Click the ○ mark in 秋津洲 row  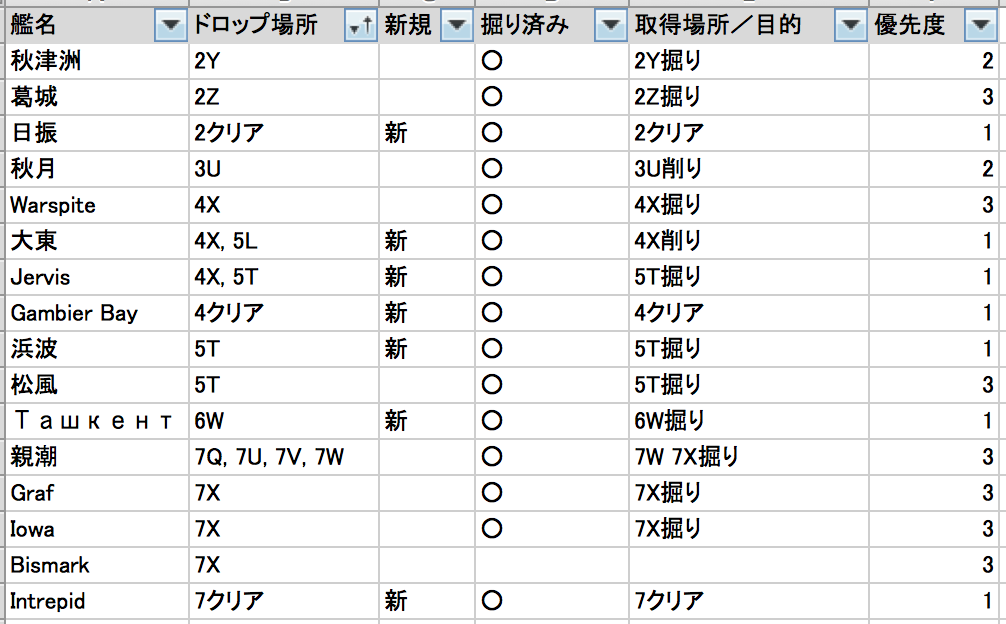pos(492,61)
